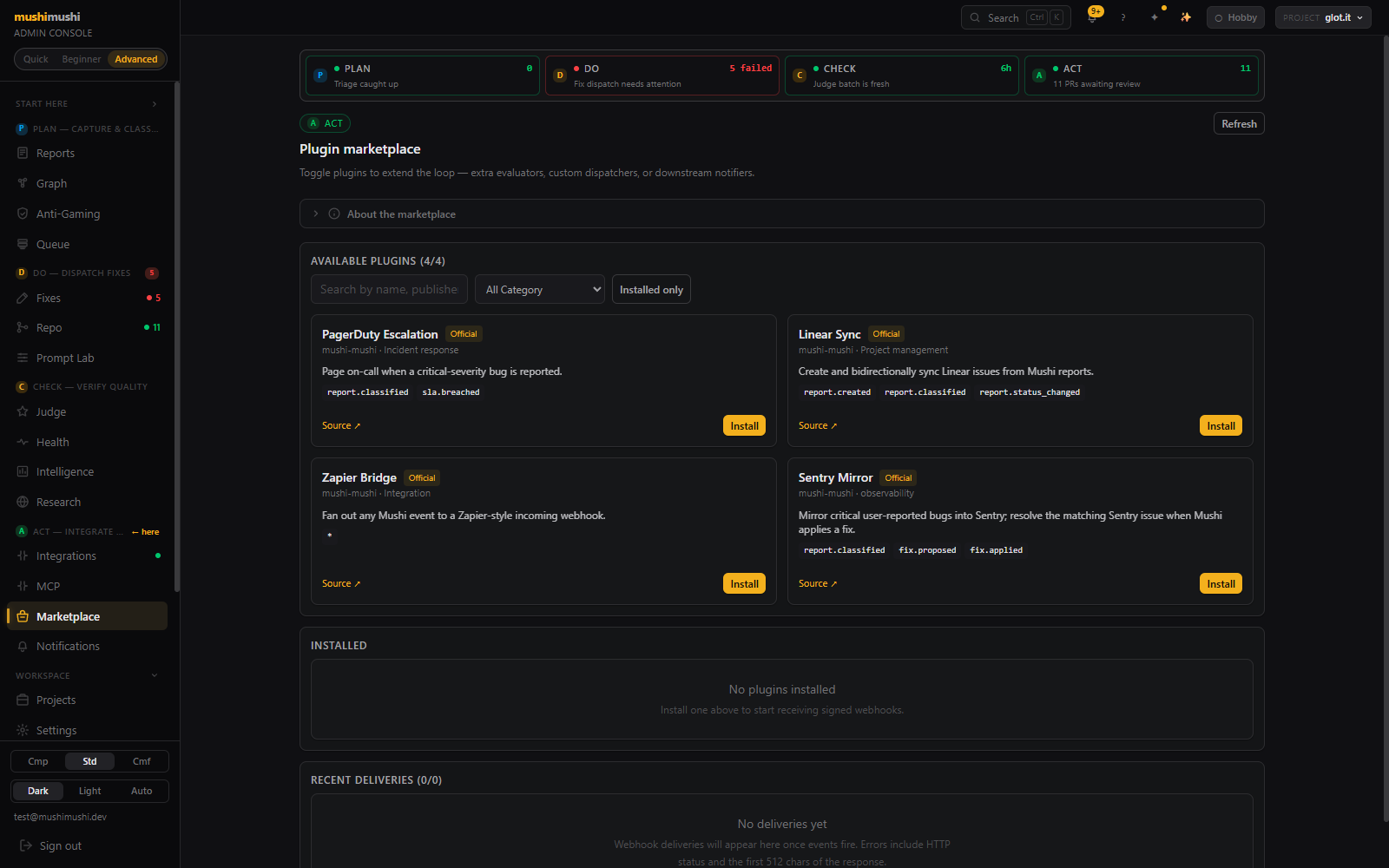
Task: Toggle the Installed only filter
Action: click(x=651, y=289)
